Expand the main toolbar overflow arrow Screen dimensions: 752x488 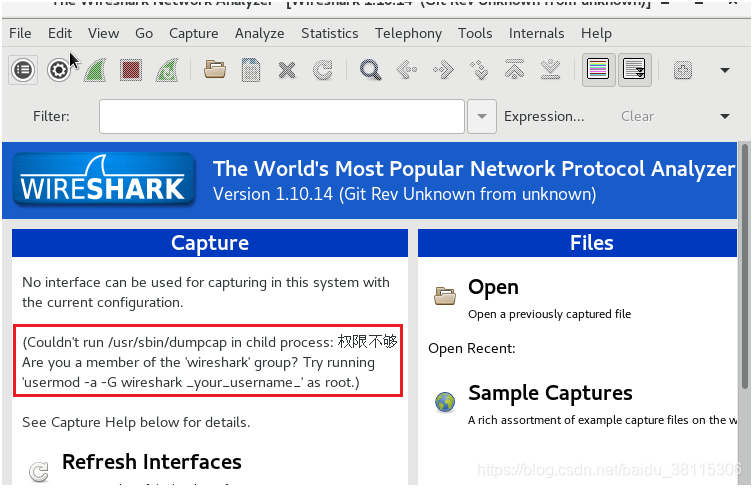[x=725, y=70]
